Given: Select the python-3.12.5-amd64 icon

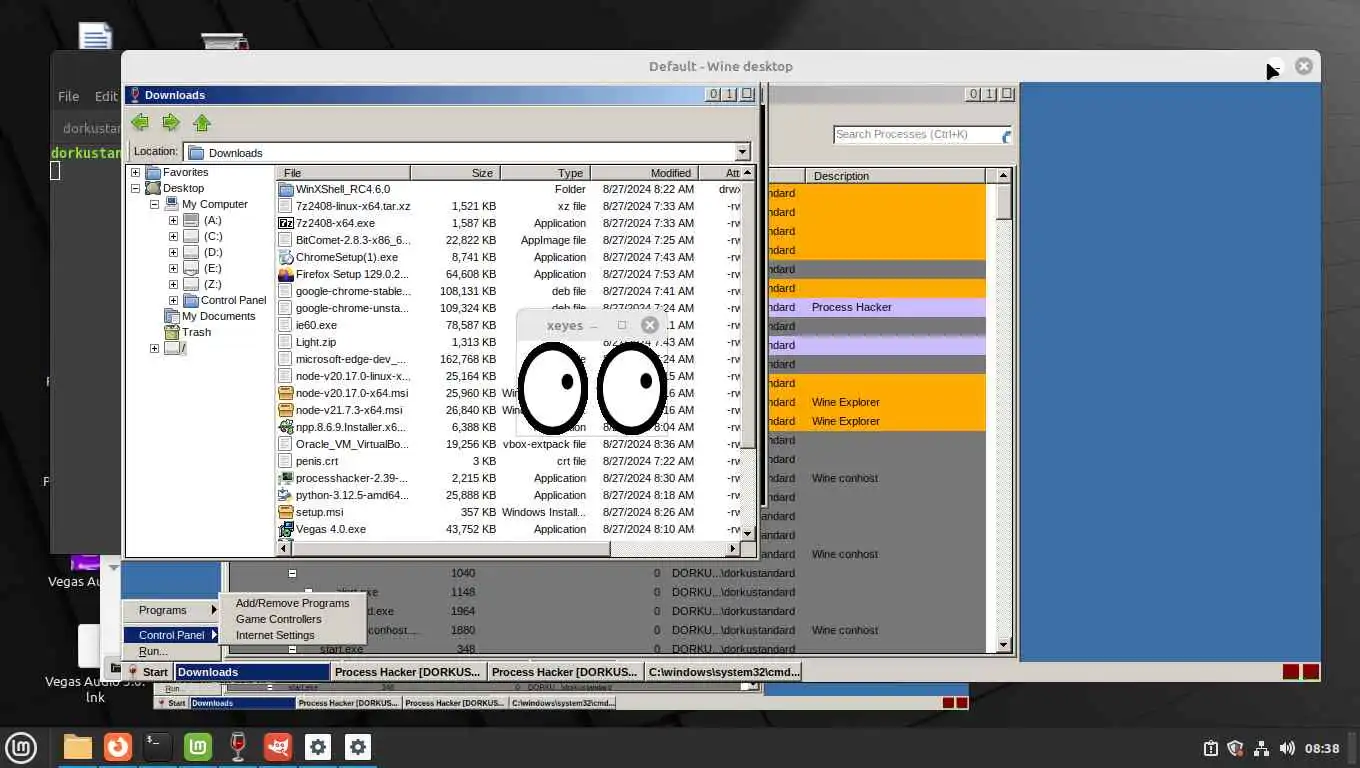Looking at the screenshot, I should pyautogui.click(x=286, y=495).
